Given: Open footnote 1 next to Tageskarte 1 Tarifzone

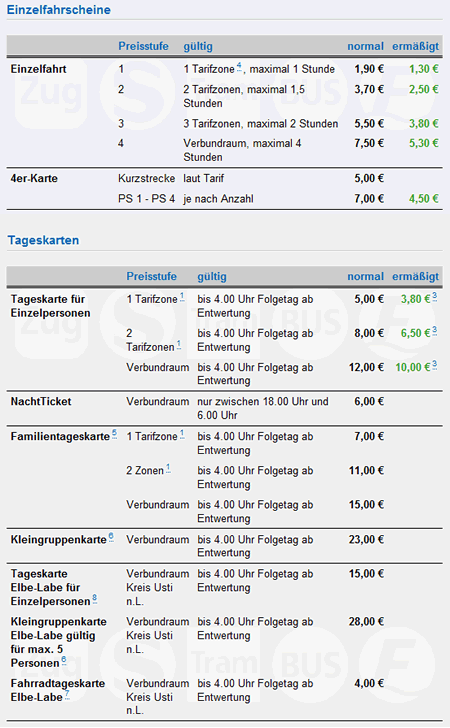Looking at the screenshot, I should click(x=182, y=297).
